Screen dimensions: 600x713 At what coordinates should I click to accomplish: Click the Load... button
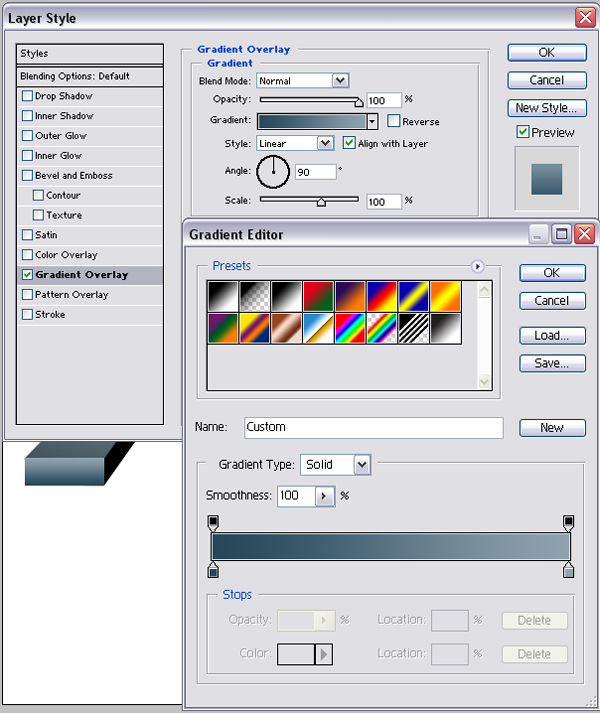point(552,336)
